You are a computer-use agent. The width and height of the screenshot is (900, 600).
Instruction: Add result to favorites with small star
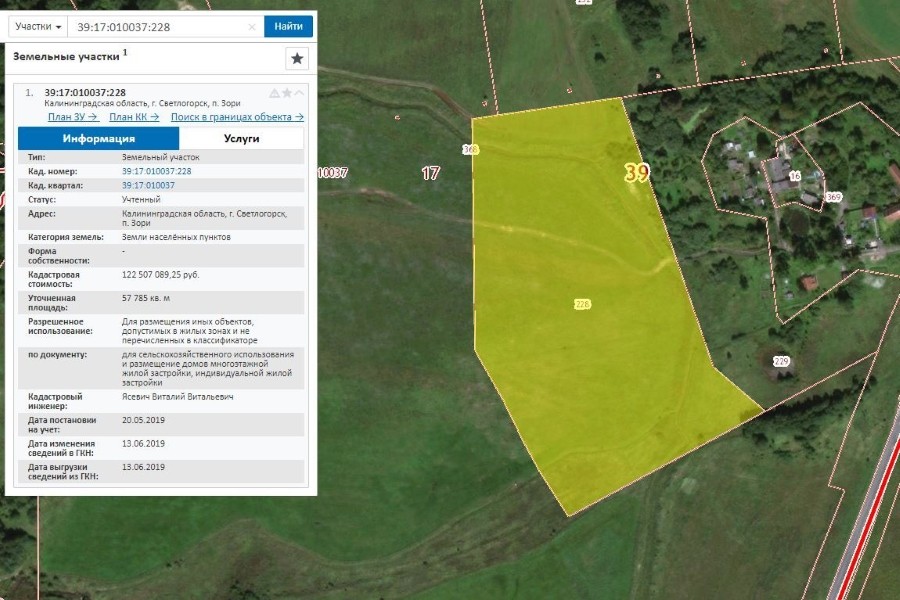click(287, 93)
